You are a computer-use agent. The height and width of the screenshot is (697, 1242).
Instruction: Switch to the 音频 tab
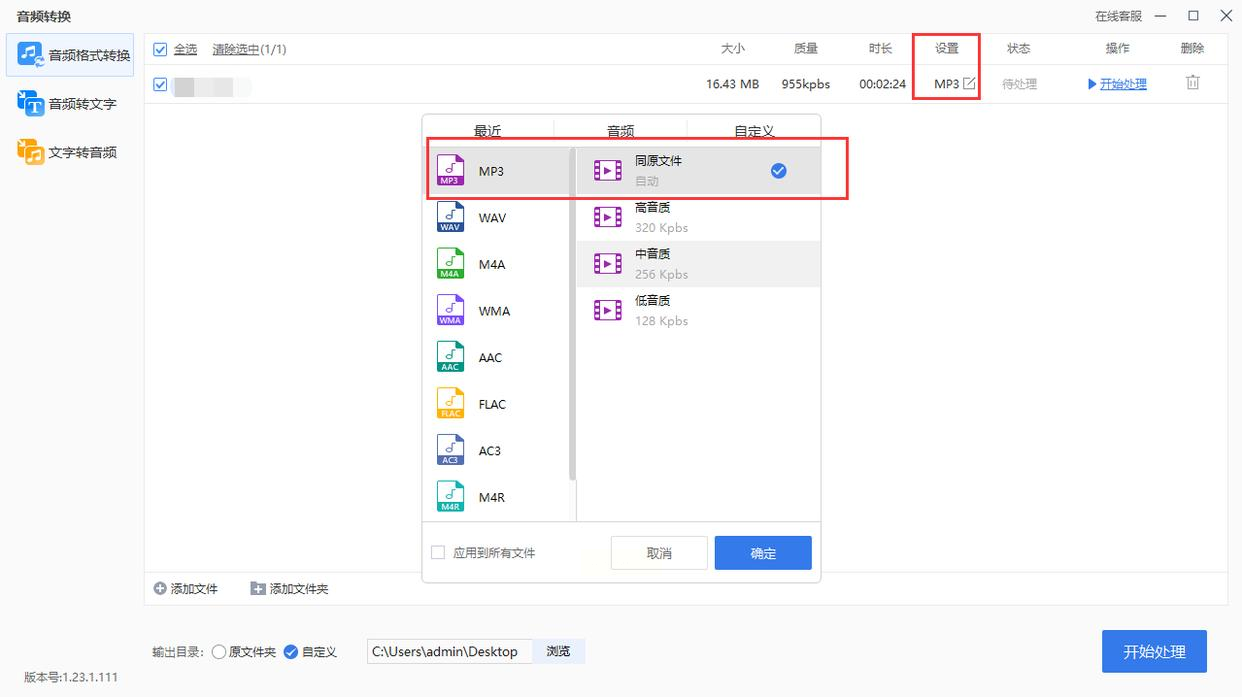point(620,131)
